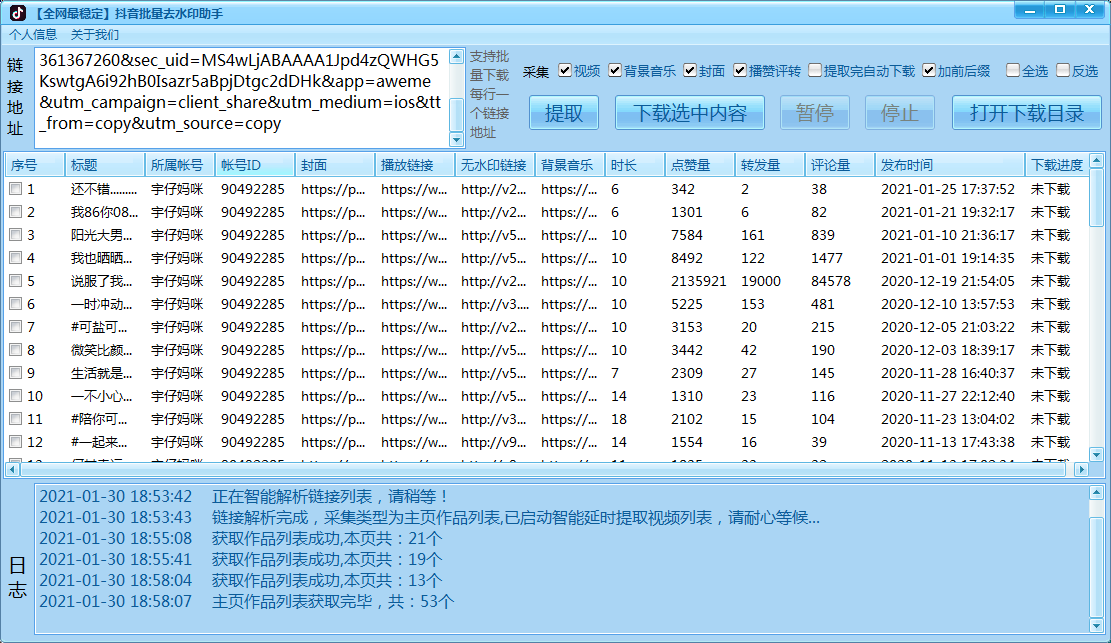Click the 所属帐号 column header
1111x643 pixels.
(x=180, y=165)
